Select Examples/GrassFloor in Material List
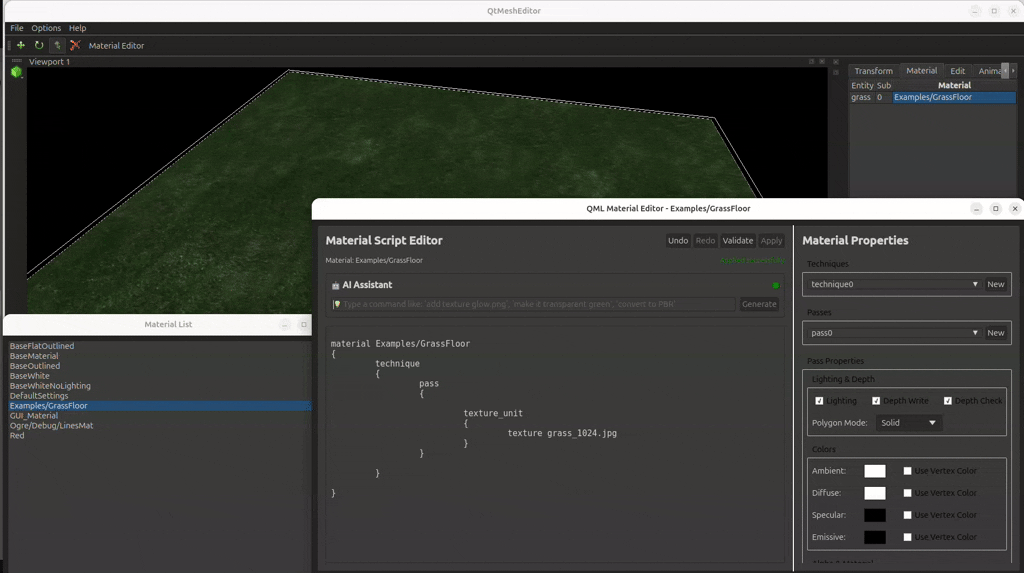The width and height of the screenshot is (1024, 573). coord(159,406)
